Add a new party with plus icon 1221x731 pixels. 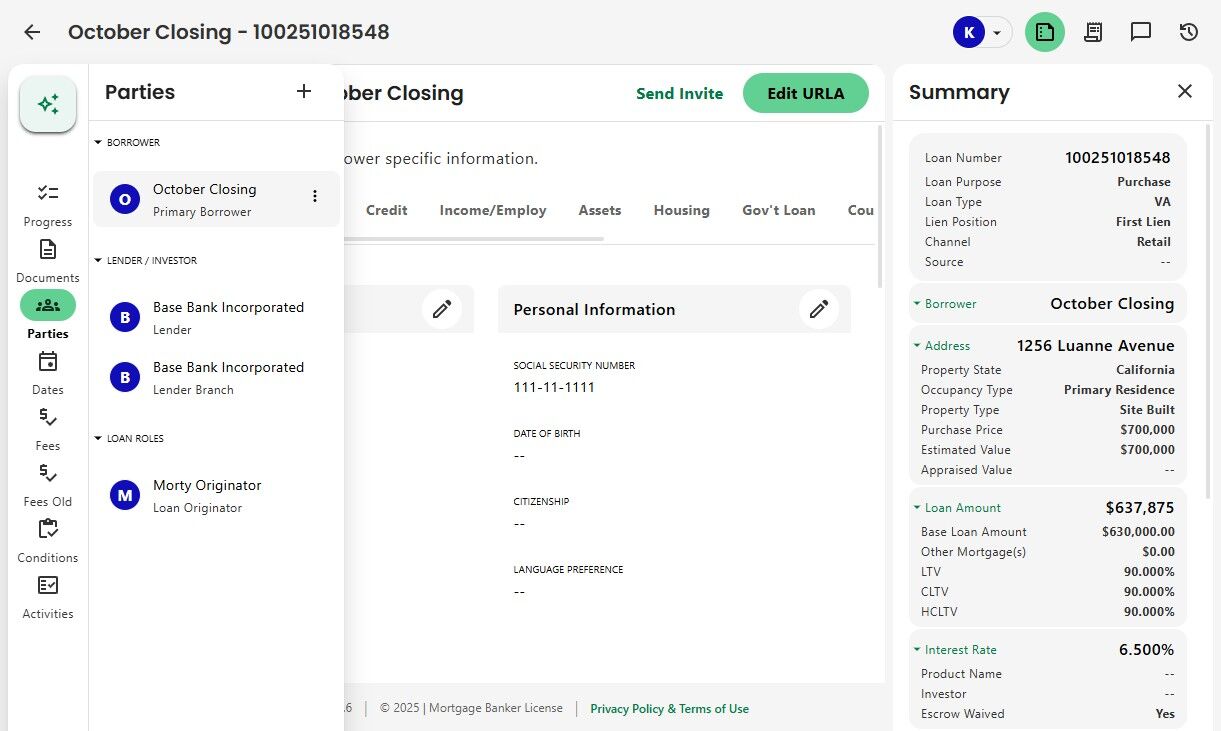304,92
